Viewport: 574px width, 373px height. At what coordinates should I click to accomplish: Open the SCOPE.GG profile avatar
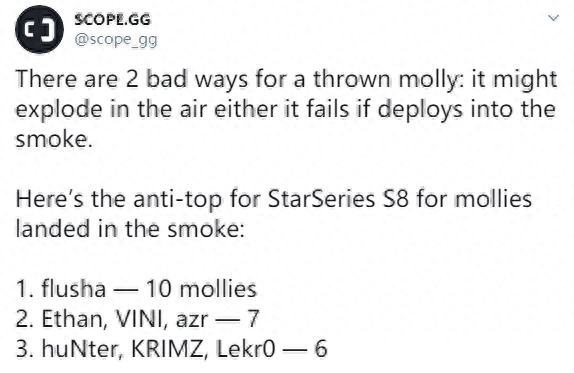(39, 29)
